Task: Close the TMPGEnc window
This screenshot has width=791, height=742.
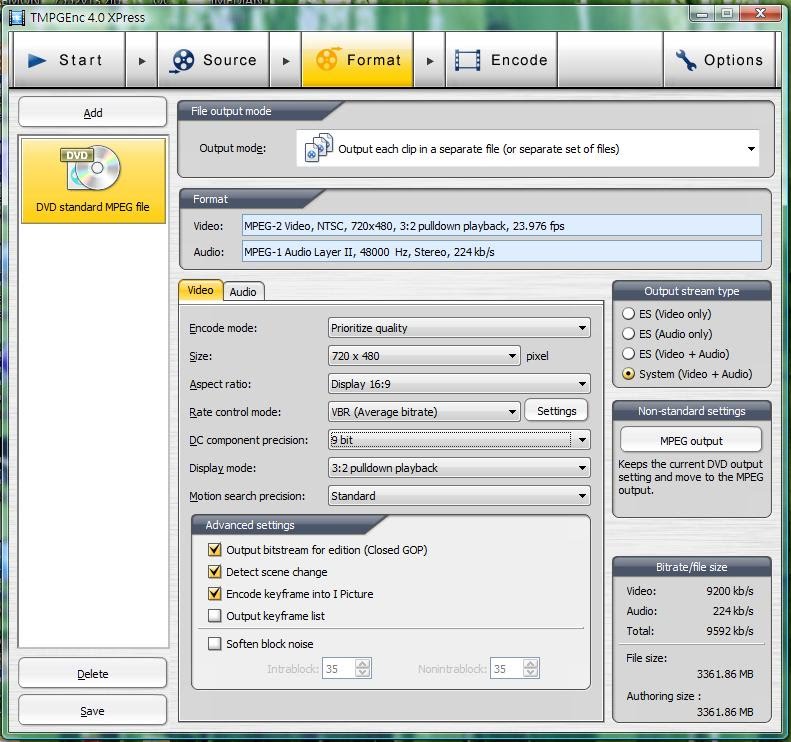Action: 760,14
